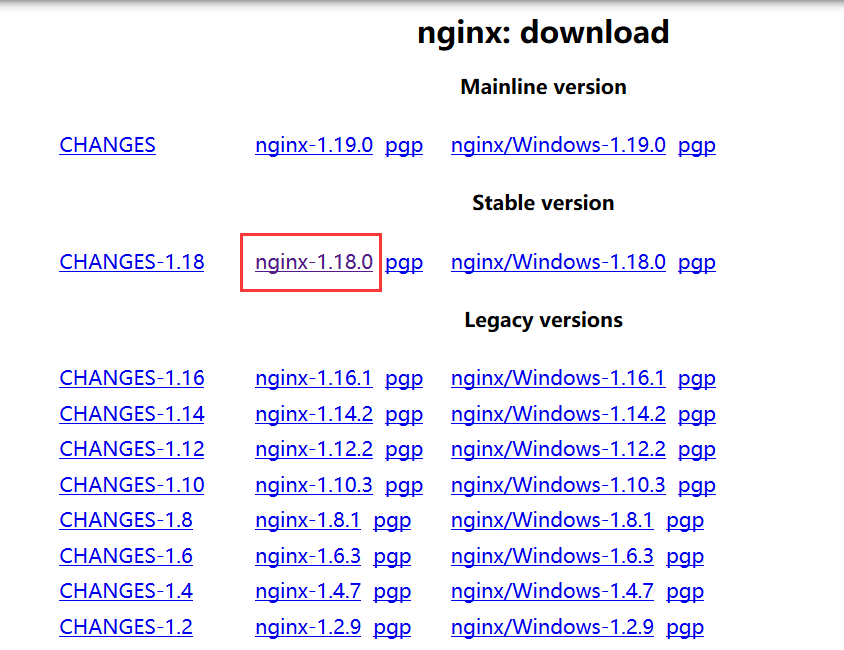This screenshot has height=650, width=844.
Task: Download nginx/Windows-1.6.3
Action: point(552,556)
